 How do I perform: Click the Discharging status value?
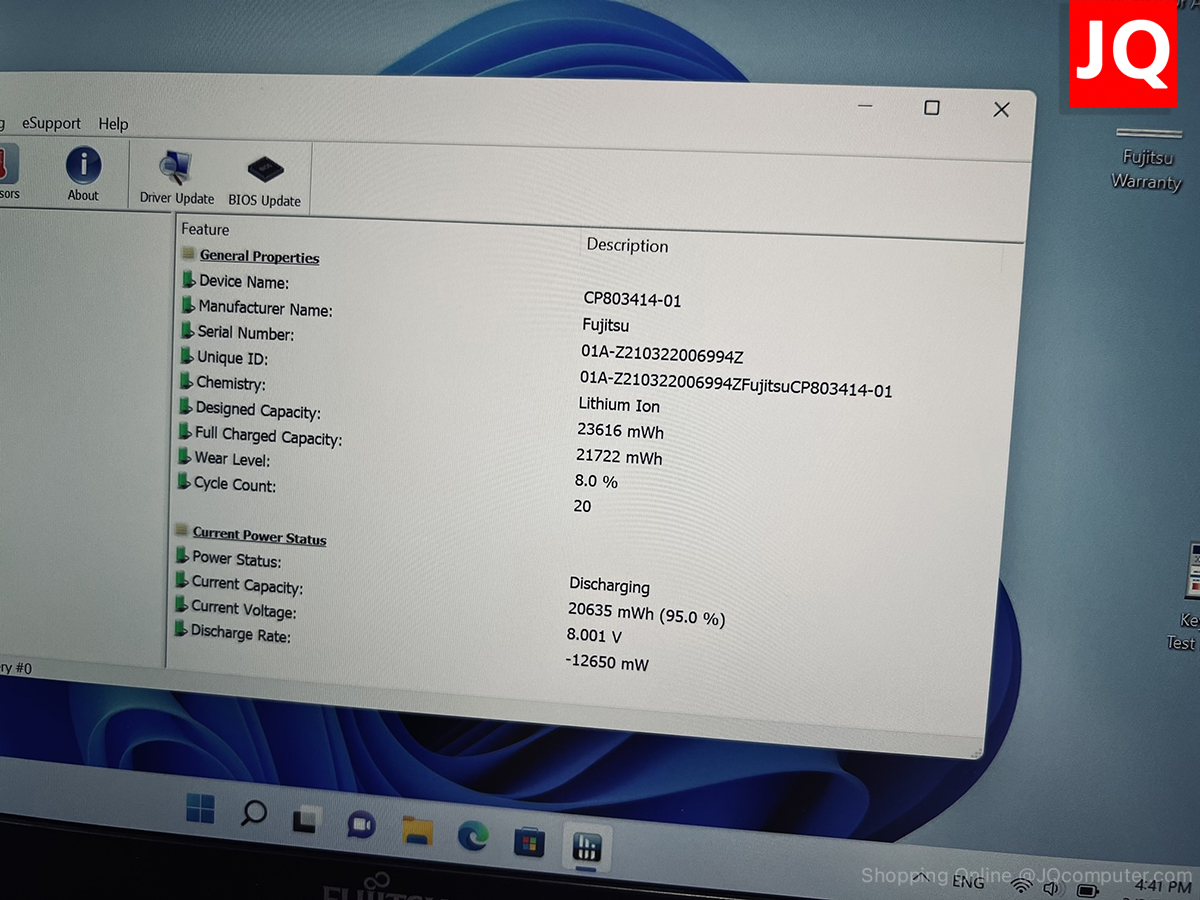pyautogui.click(x=609, y=585)
